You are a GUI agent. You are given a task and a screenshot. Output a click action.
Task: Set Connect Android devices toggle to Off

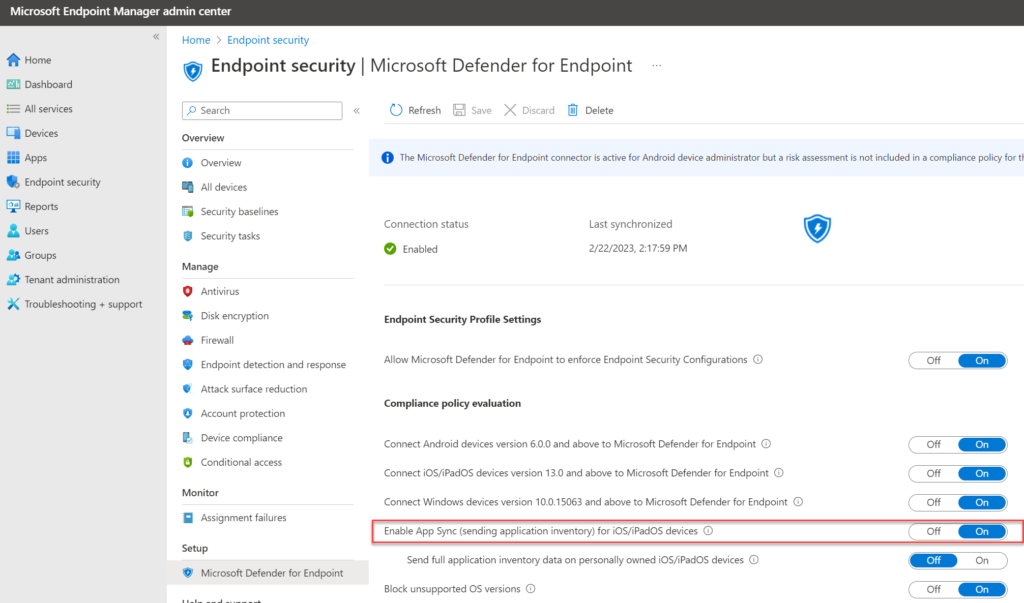coord(933,444)
